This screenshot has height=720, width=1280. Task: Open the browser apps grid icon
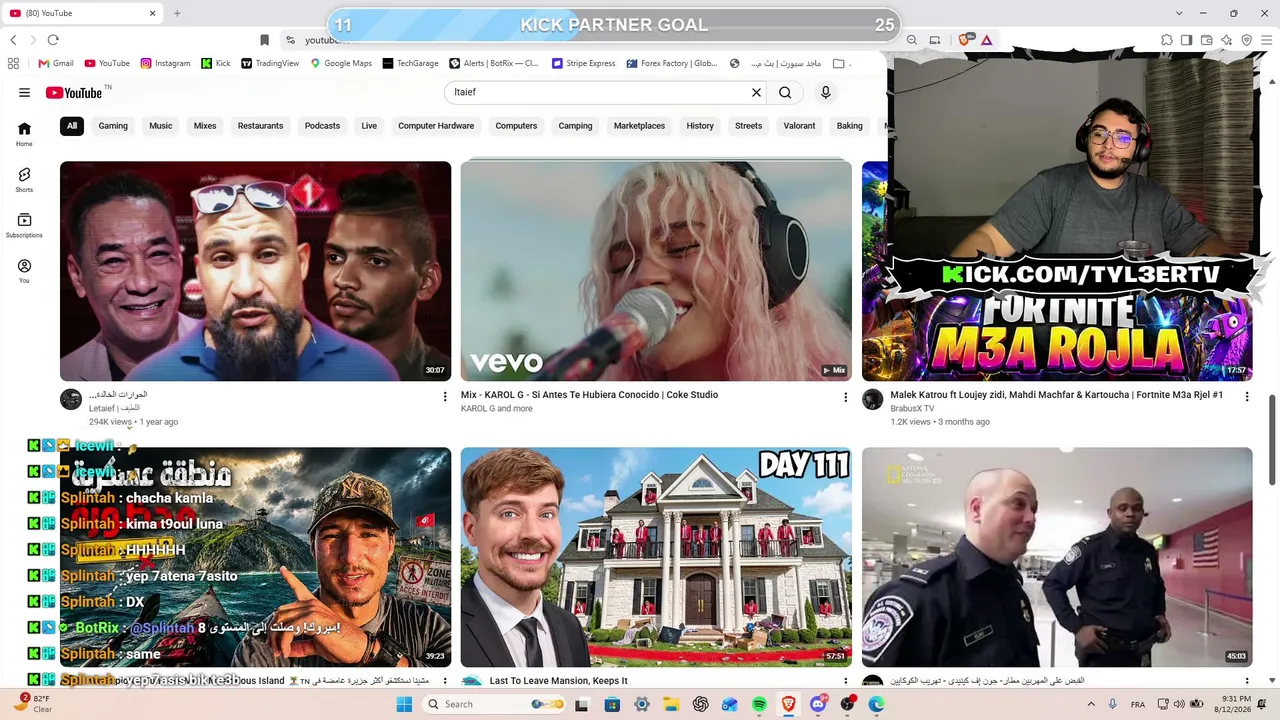pyautogui.click(x=13, y=63)
